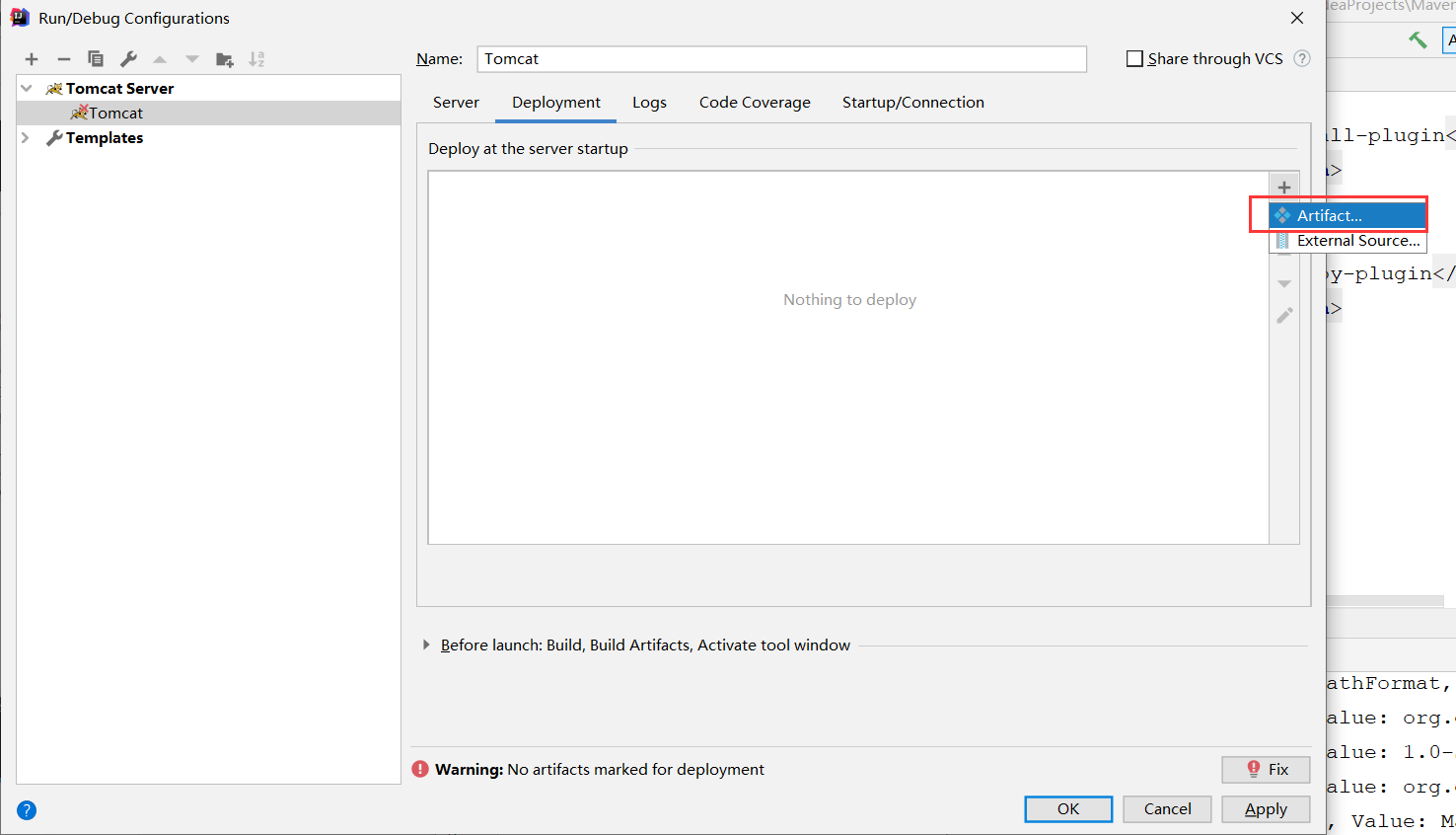Move configuration down in toolbar

[192, 59]
